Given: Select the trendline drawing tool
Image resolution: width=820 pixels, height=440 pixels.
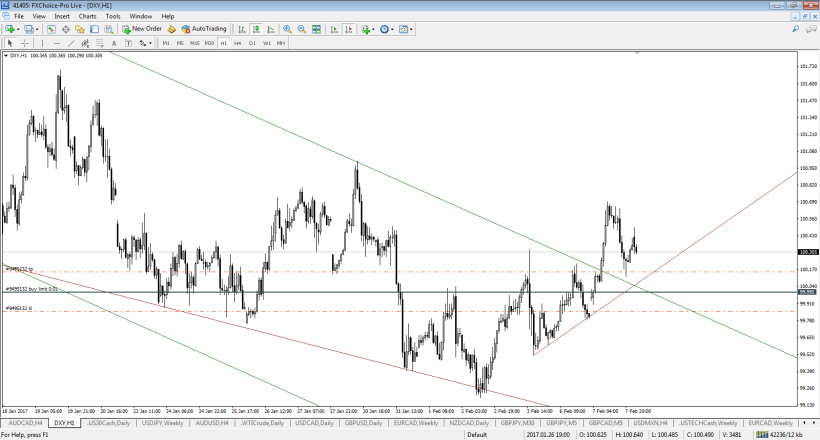Looking at the screenshot, I should click(71, 43).
